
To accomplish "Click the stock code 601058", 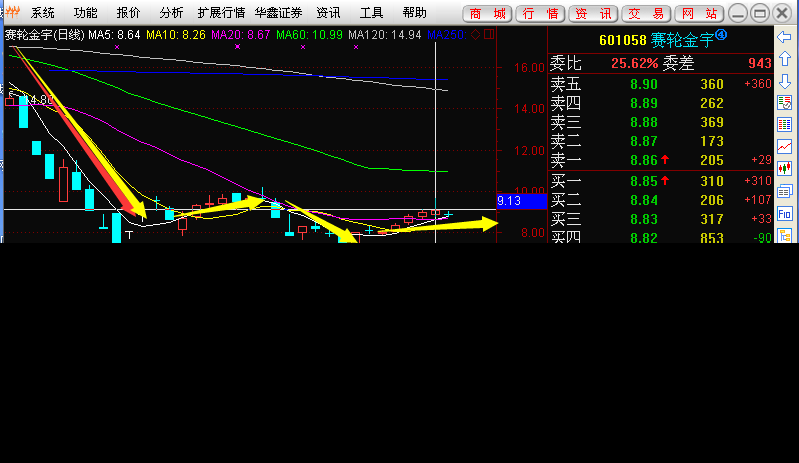I will [x=623, y=40].
